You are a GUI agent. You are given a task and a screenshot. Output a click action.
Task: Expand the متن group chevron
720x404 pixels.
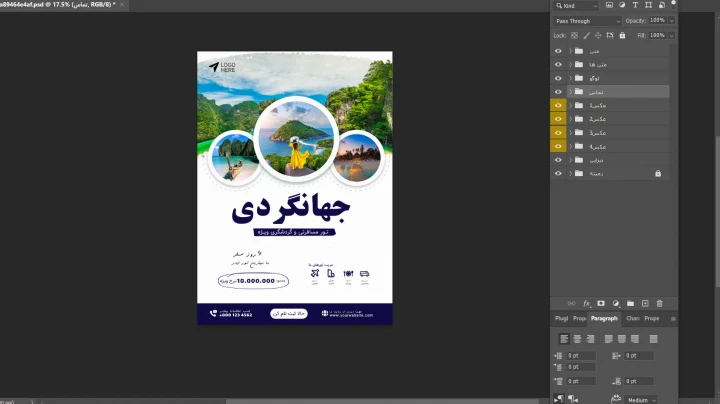coord(570,51)
